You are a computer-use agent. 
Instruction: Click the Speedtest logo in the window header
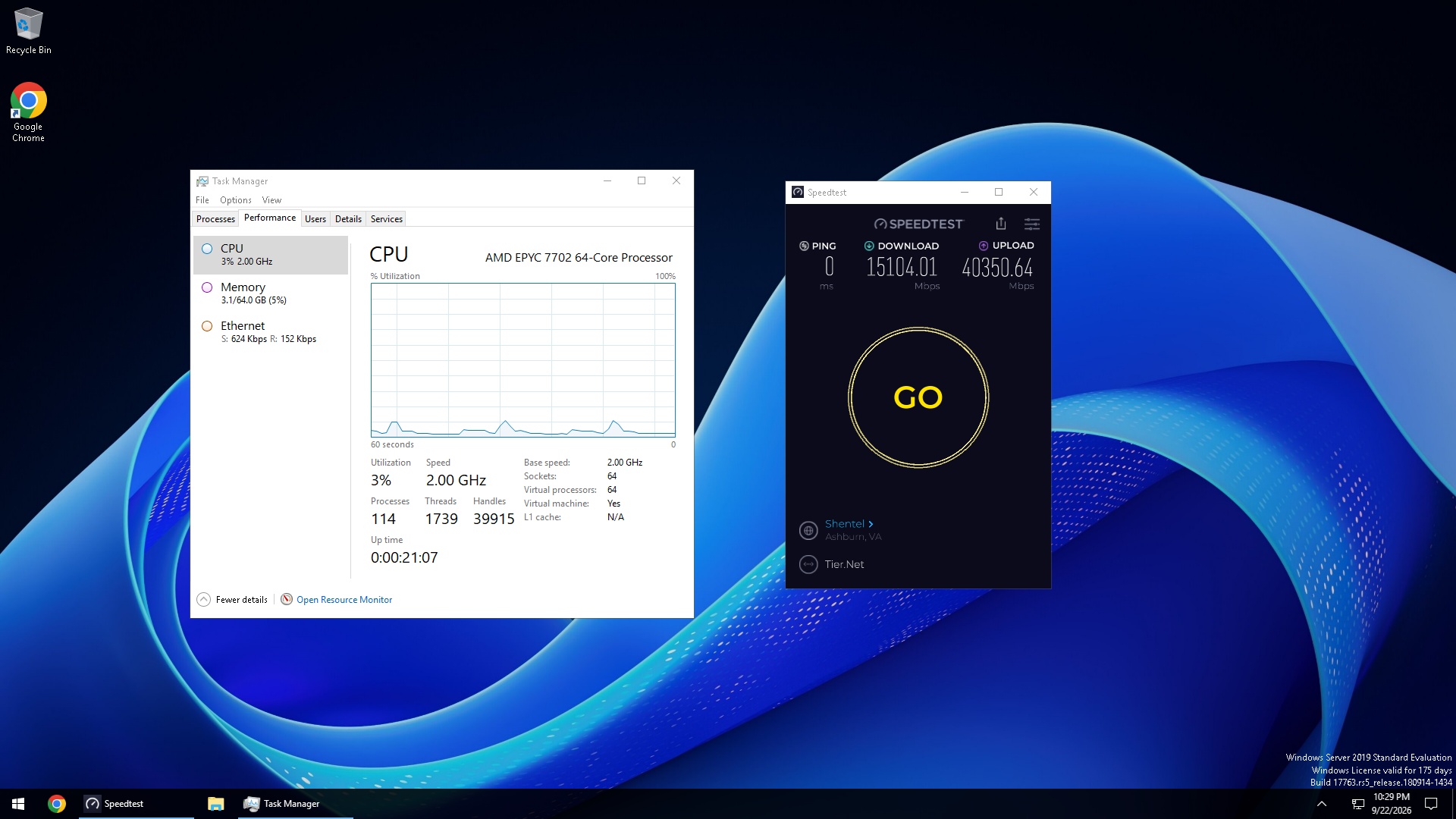click(x=918, y=224)
